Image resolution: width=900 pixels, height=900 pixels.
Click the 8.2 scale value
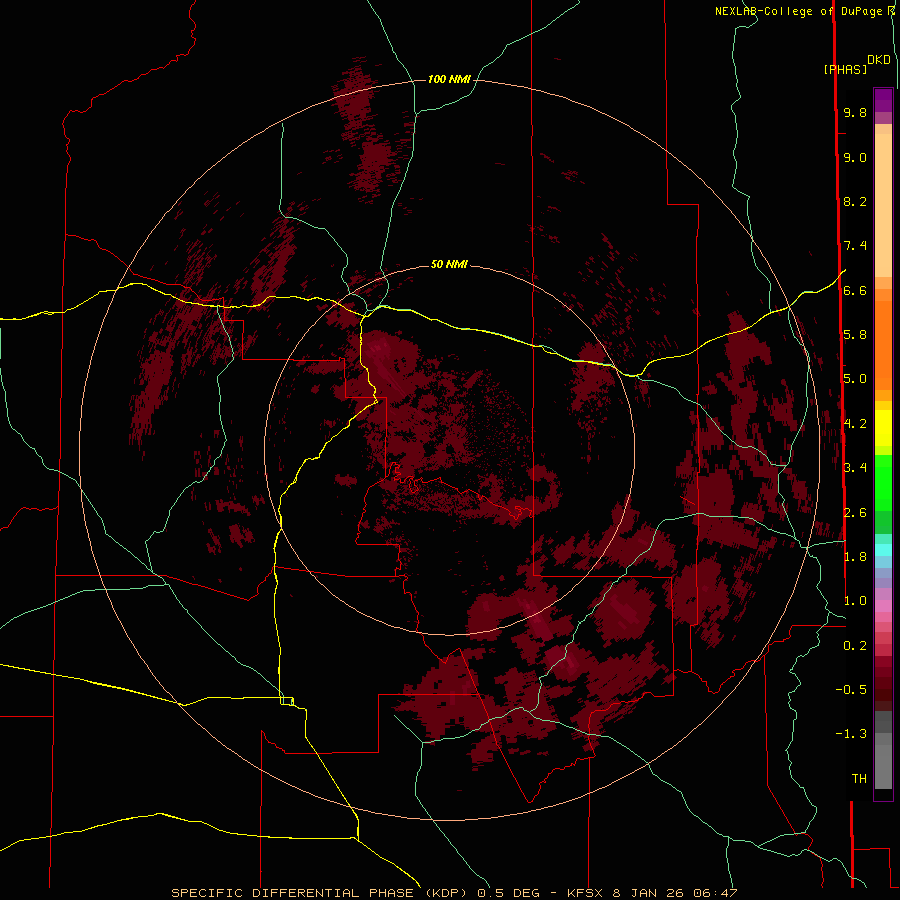[855, 201]
